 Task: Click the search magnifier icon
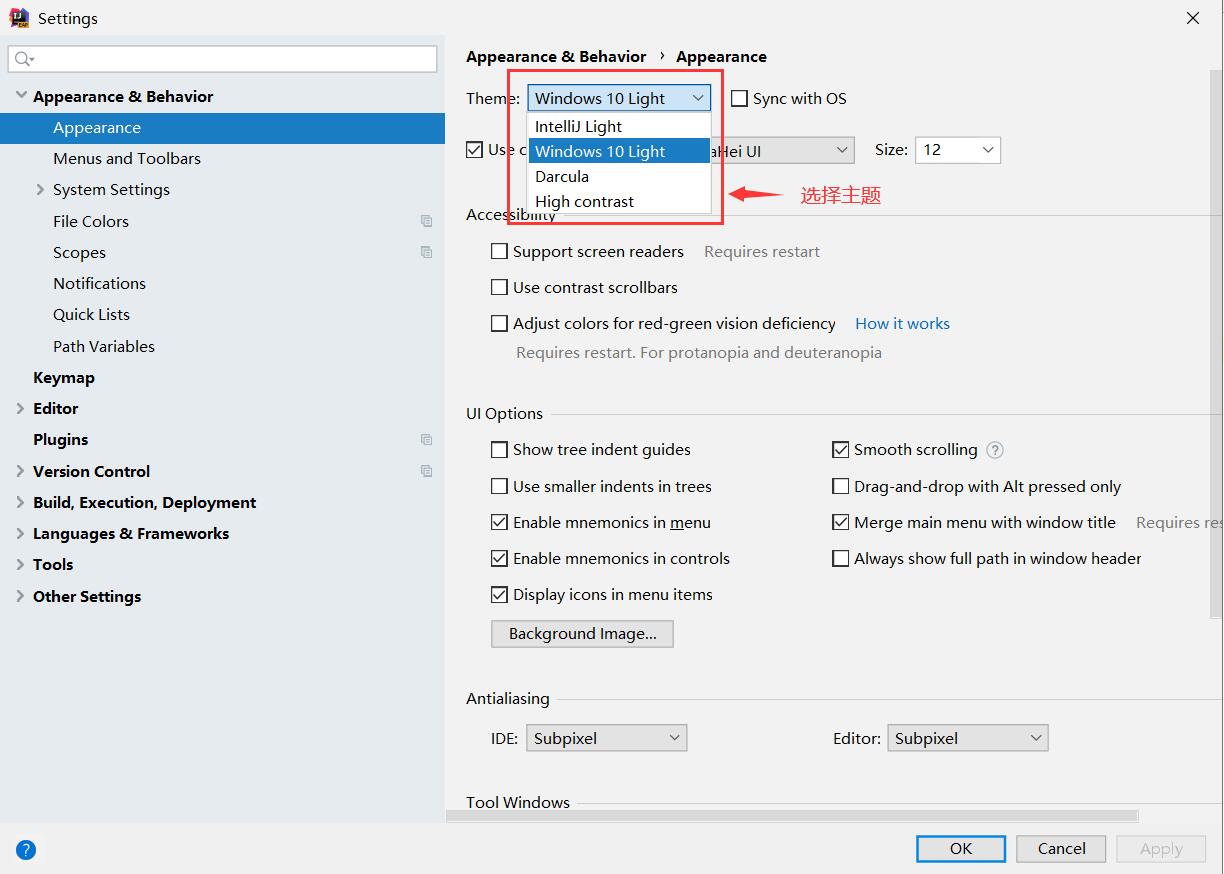coord(23,59)
